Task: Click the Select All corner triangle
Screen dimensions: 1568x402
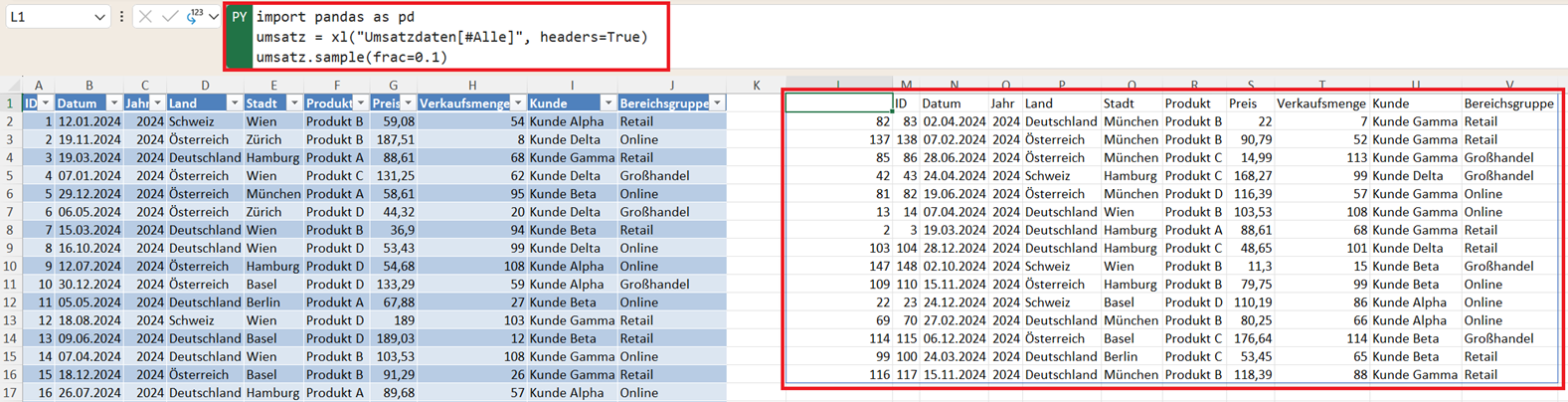Action: [x=11, y=86]
